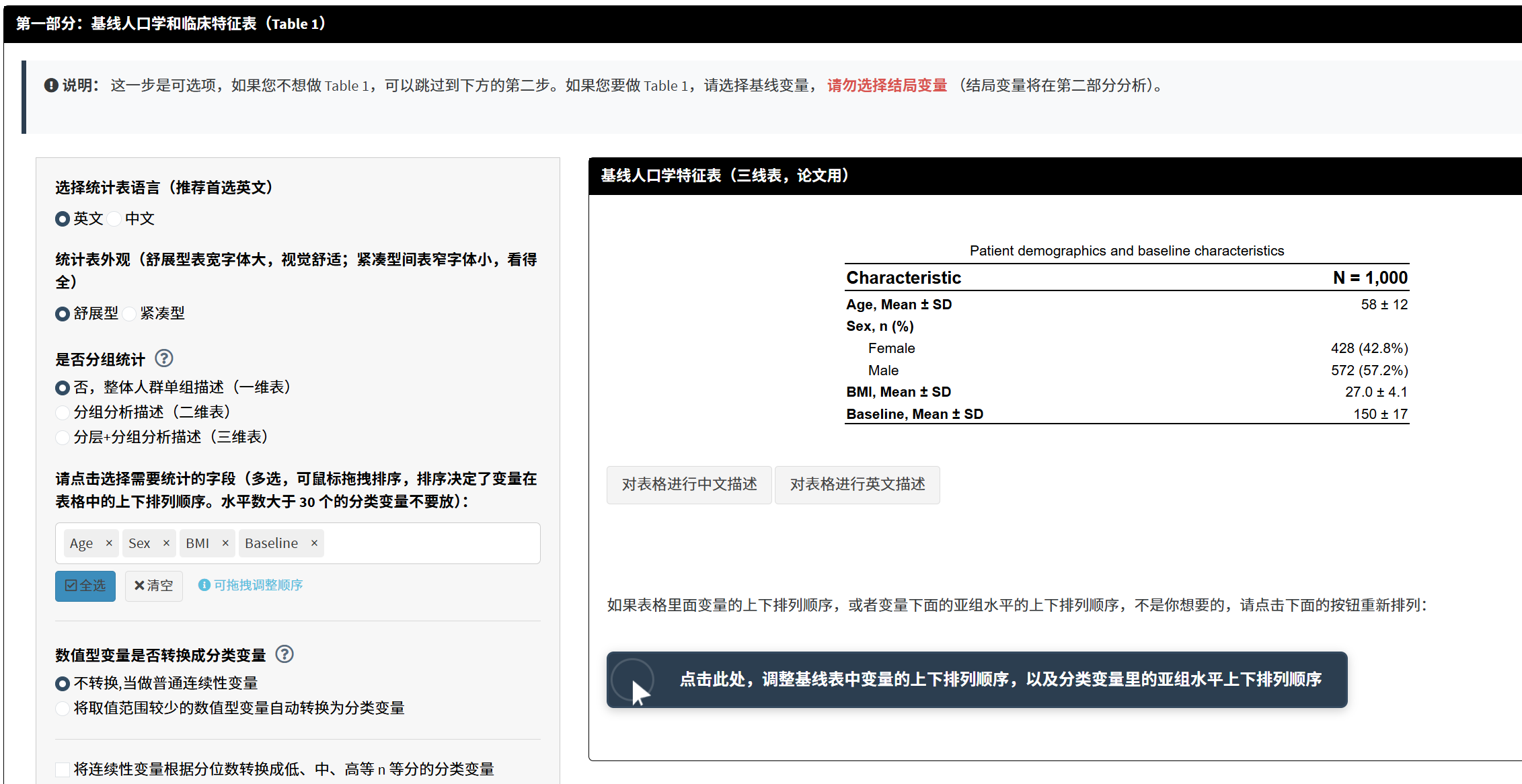Viewport: 1522px width, 784px height.
Task: Remove the Baseline variable tag
Action: point(314,543)
